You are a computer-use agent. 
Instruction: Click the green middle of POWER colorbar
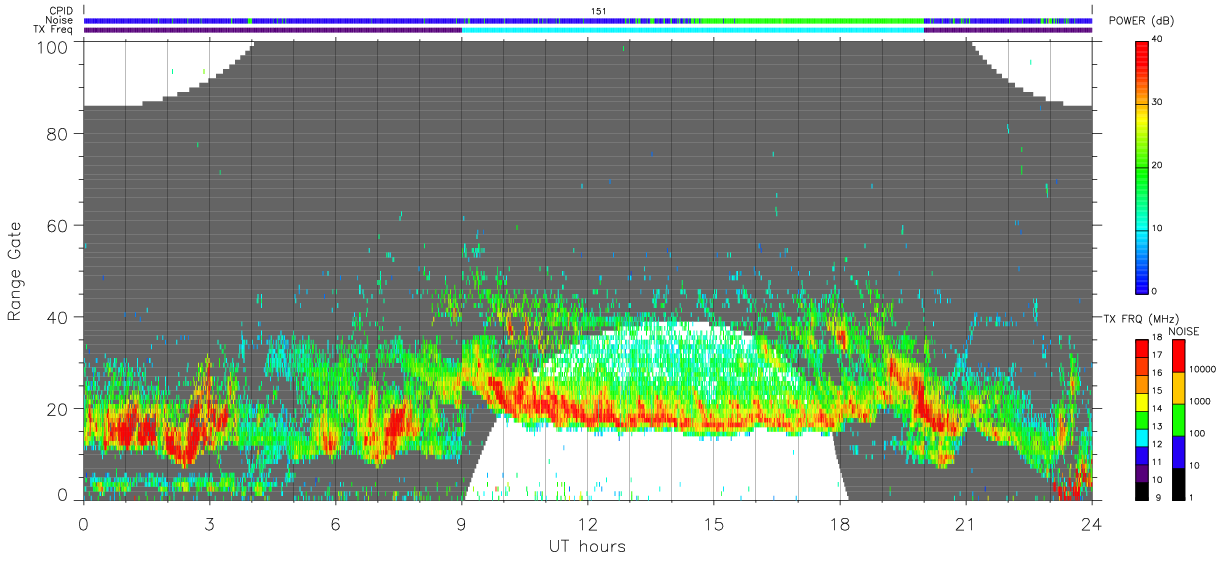[x=1143, y=165]
